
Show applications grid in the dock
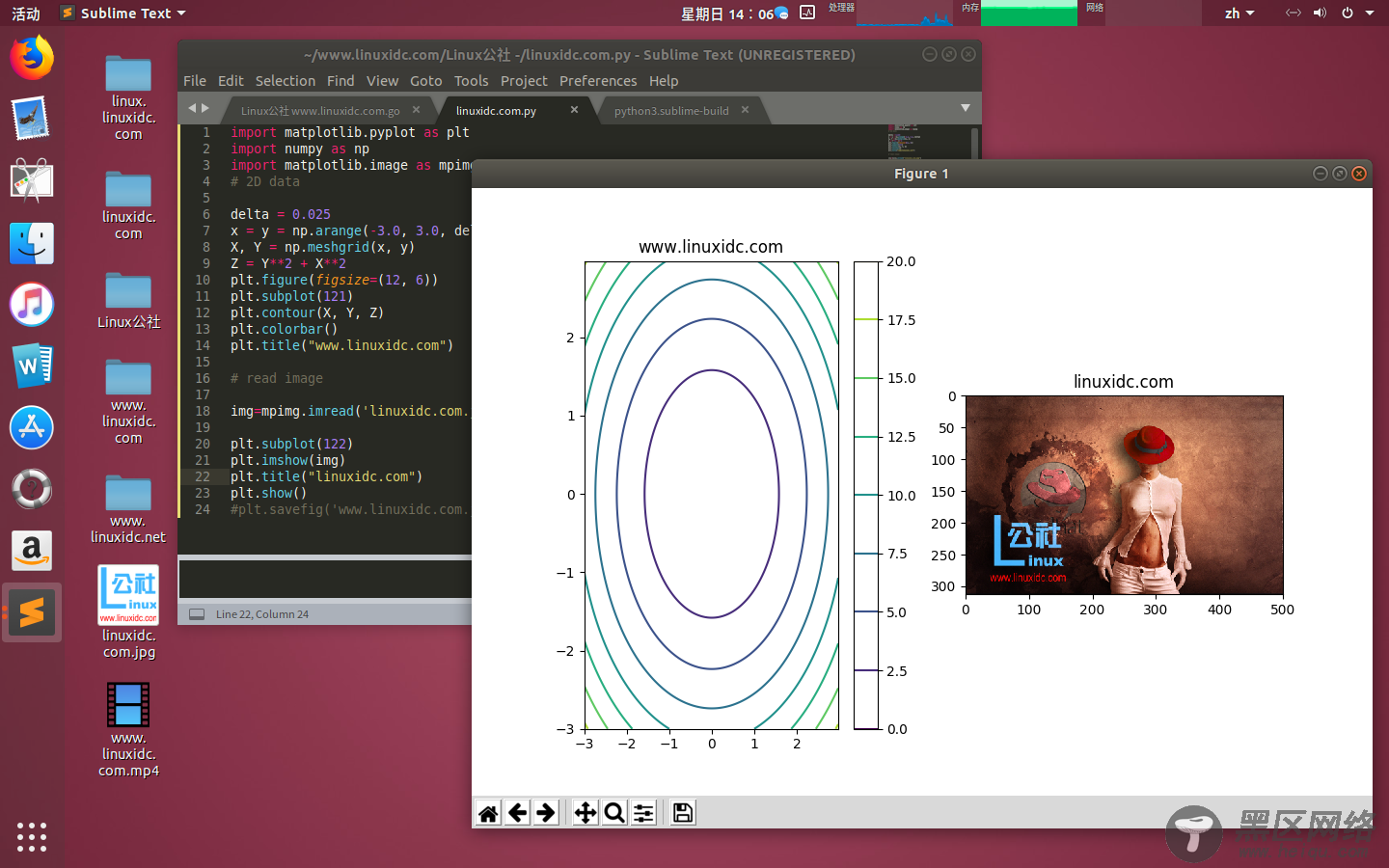pyautogui.click(x=32, y=836)
